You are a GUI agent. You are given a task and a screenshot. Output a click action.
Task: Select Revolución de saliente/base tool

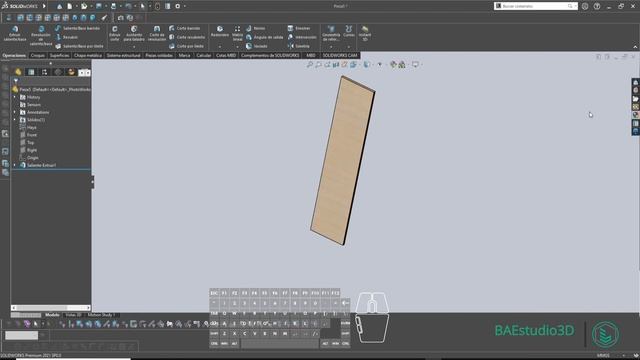click(x=41, y=36)
